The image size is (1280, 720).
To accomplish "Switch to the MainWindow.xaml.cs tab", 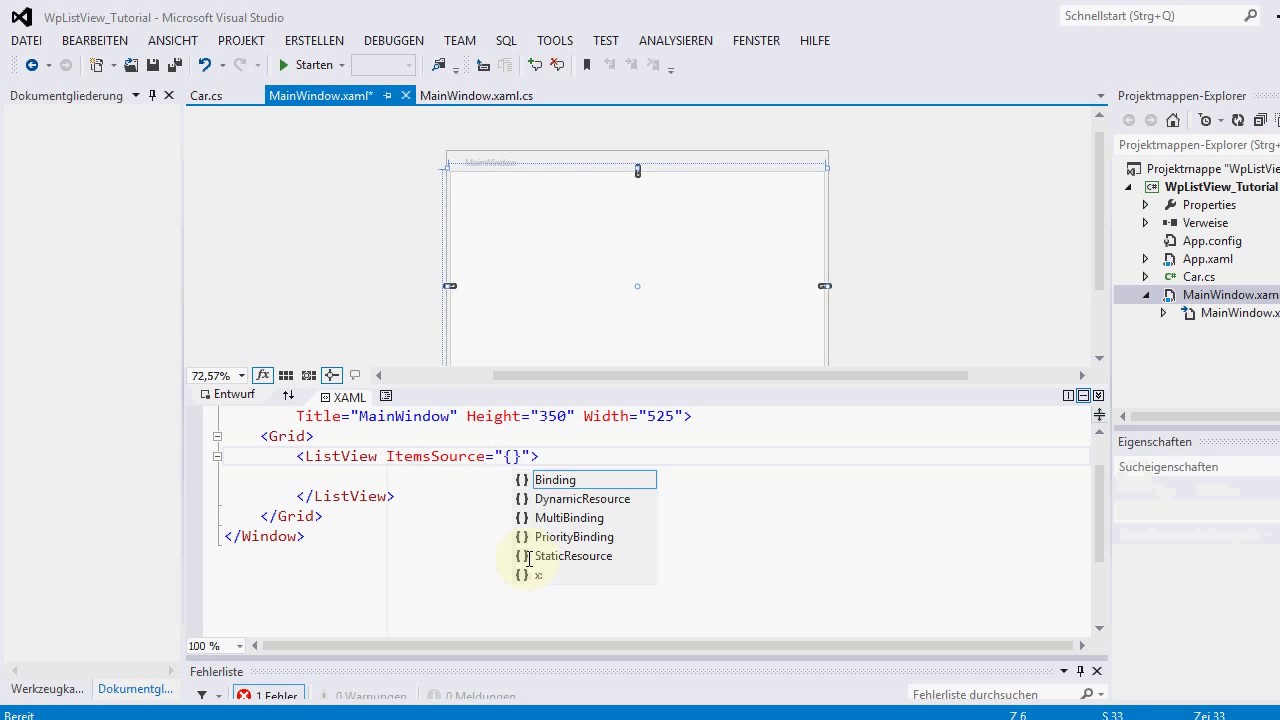I will click(x=476, y=96).
